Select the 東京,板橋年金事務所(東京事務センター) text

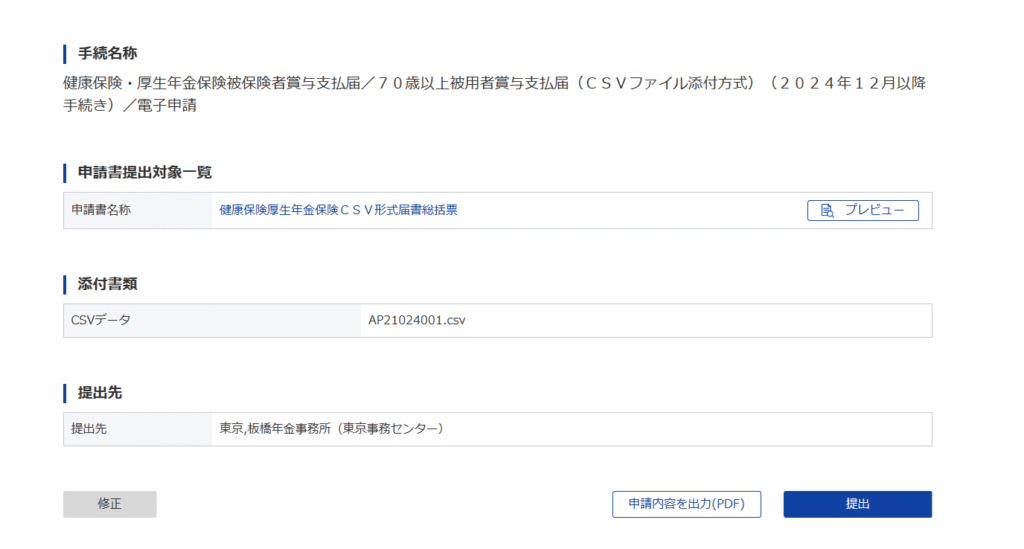332,429
